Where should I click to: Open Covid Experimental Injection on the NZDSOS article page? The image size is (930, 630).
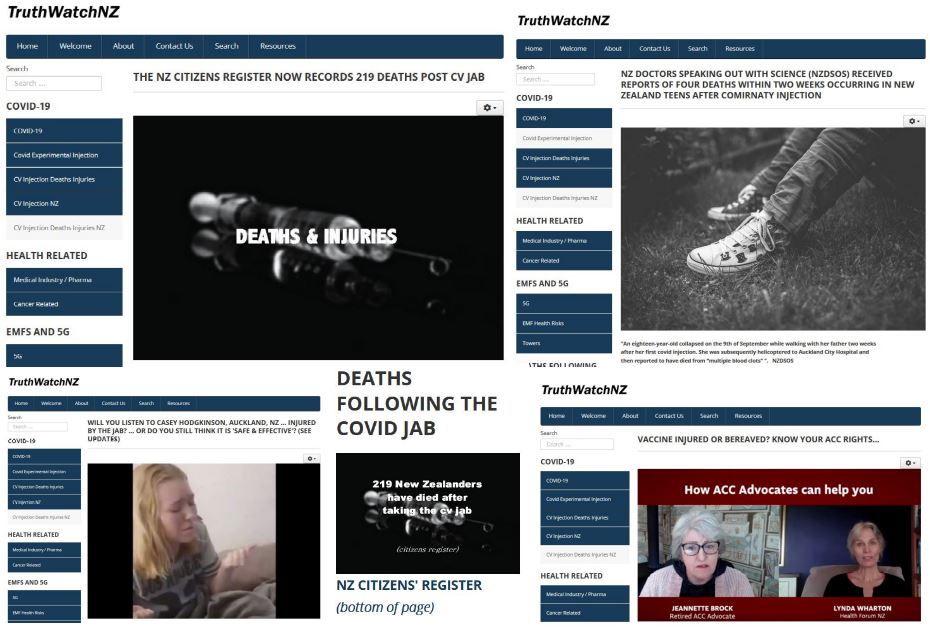point(564,138)
